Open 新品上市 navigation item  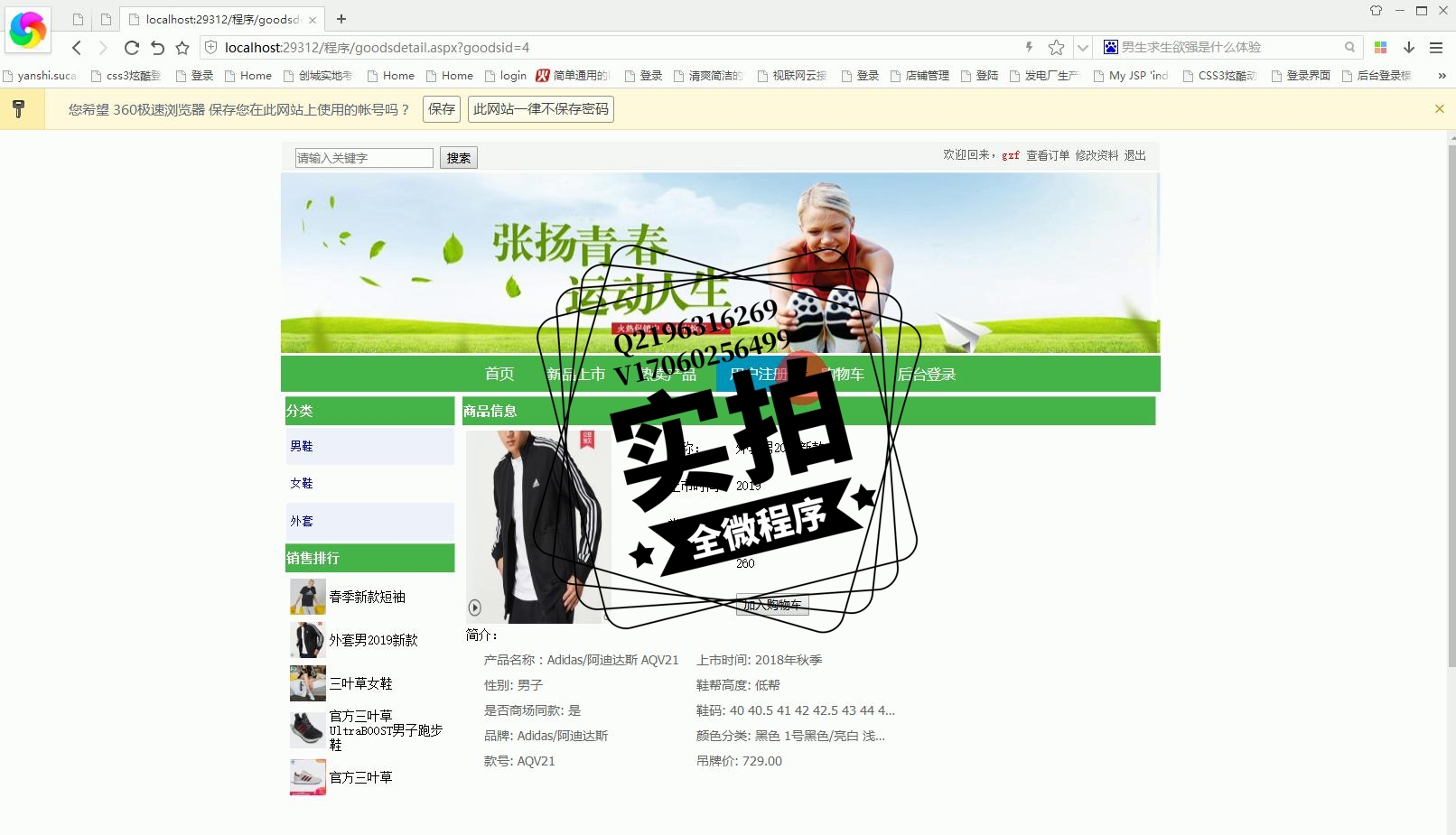(575, 374)
